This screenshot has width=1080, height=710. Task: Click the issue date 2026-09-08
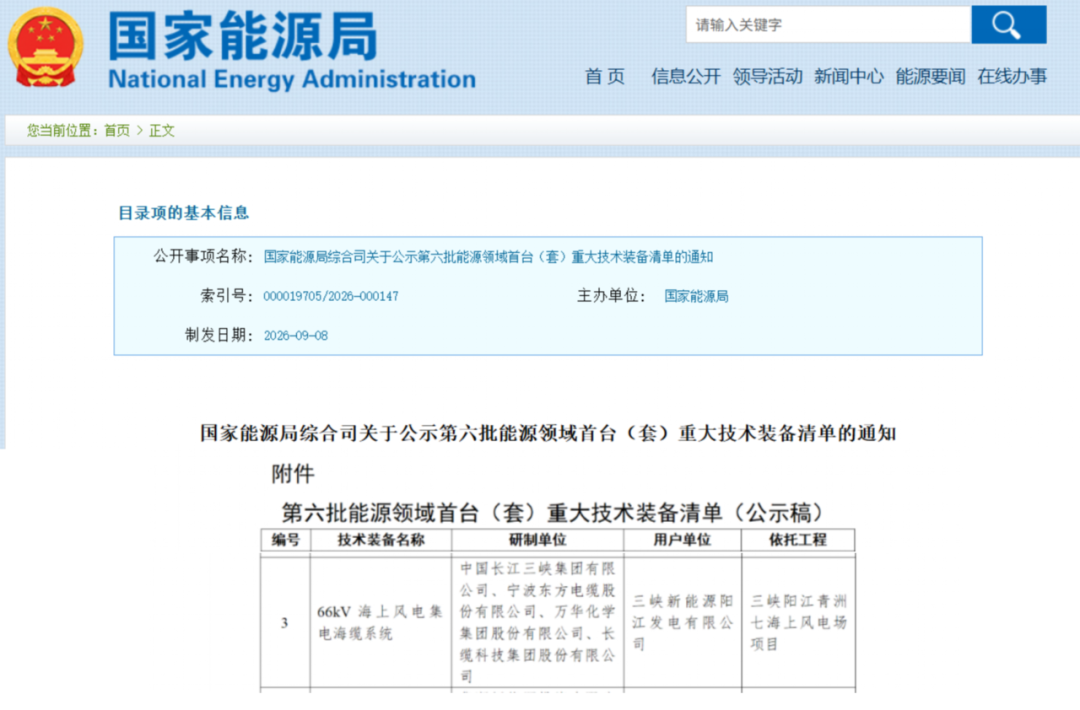[x=295, y=335]
